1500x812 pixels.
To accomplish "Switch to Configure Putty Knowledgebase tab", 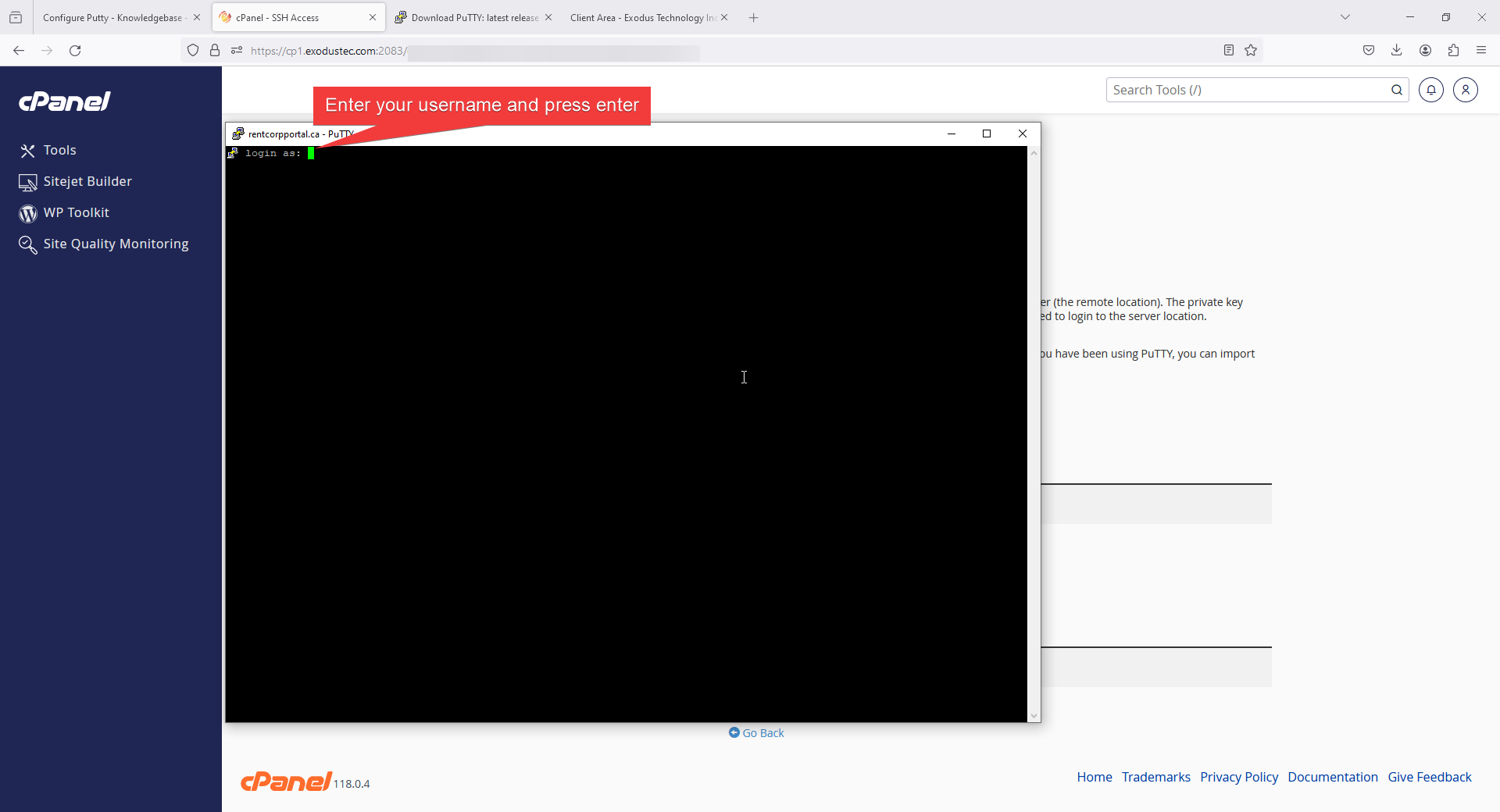I will pos(112,18).
